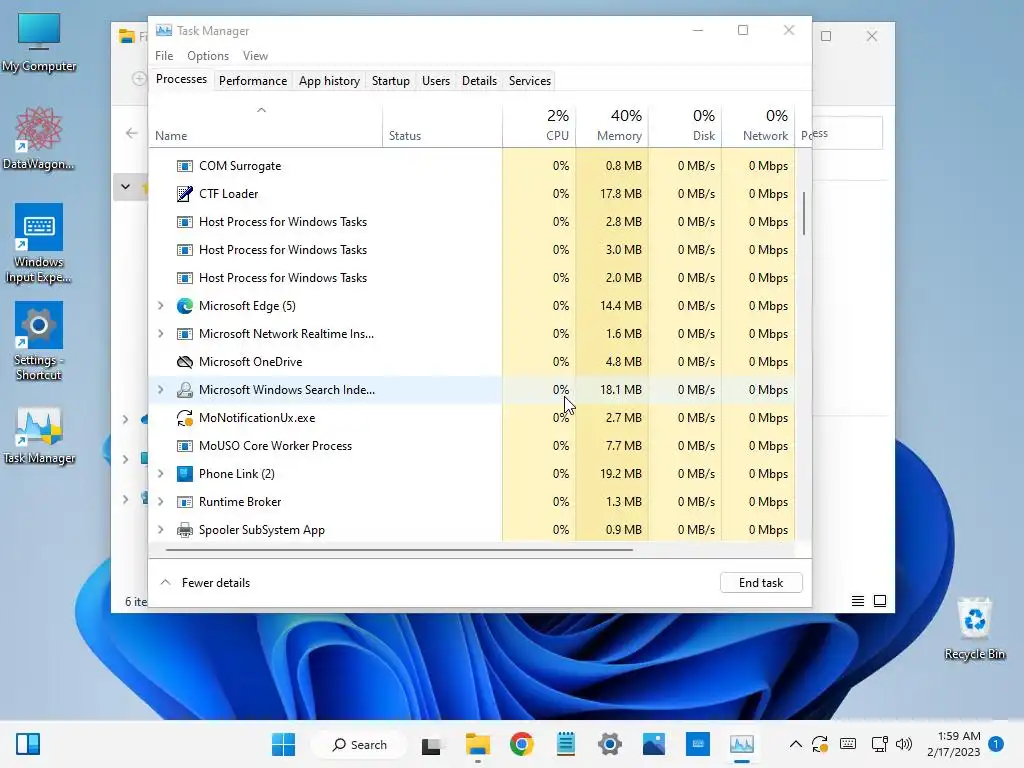This screenshot has height=768, width=1024.
Task: Sort processes by Network column
Action: coord(758,125)
